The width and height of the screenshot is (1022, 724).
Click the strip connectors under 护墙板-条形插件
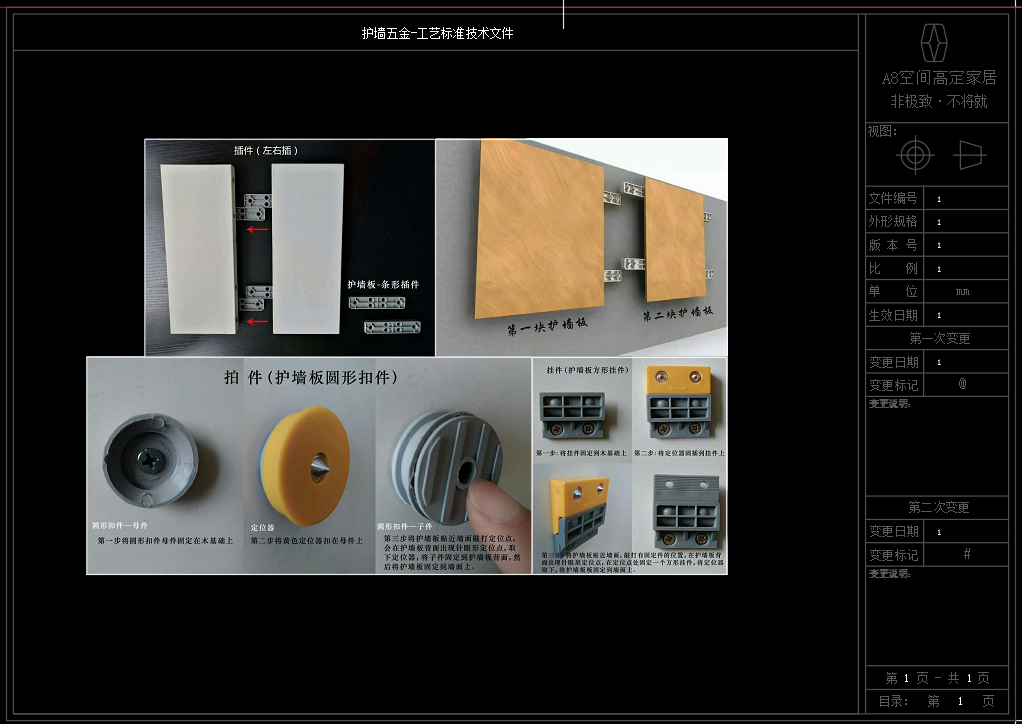click(385, 314)
